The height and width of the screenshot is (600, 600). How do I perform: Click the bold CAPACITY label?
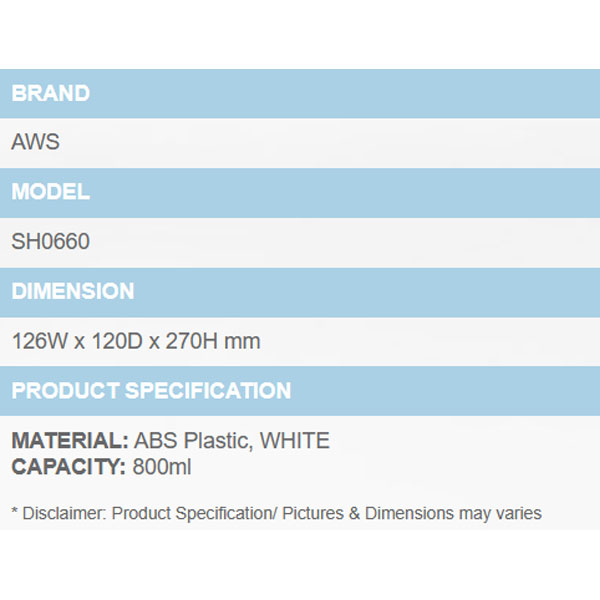[x=67, y=466]
